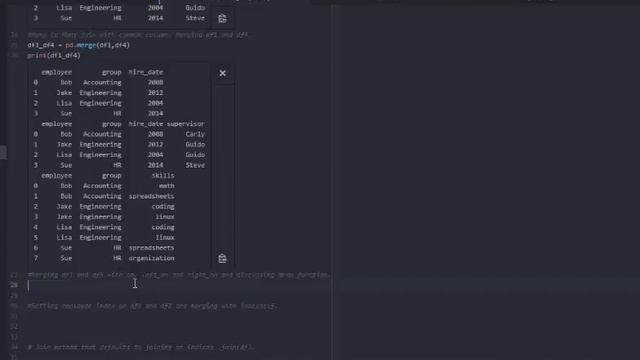Screen dimensions: 640x360
Task: Click the 'supervisor' column header
Action: [186, 124]
